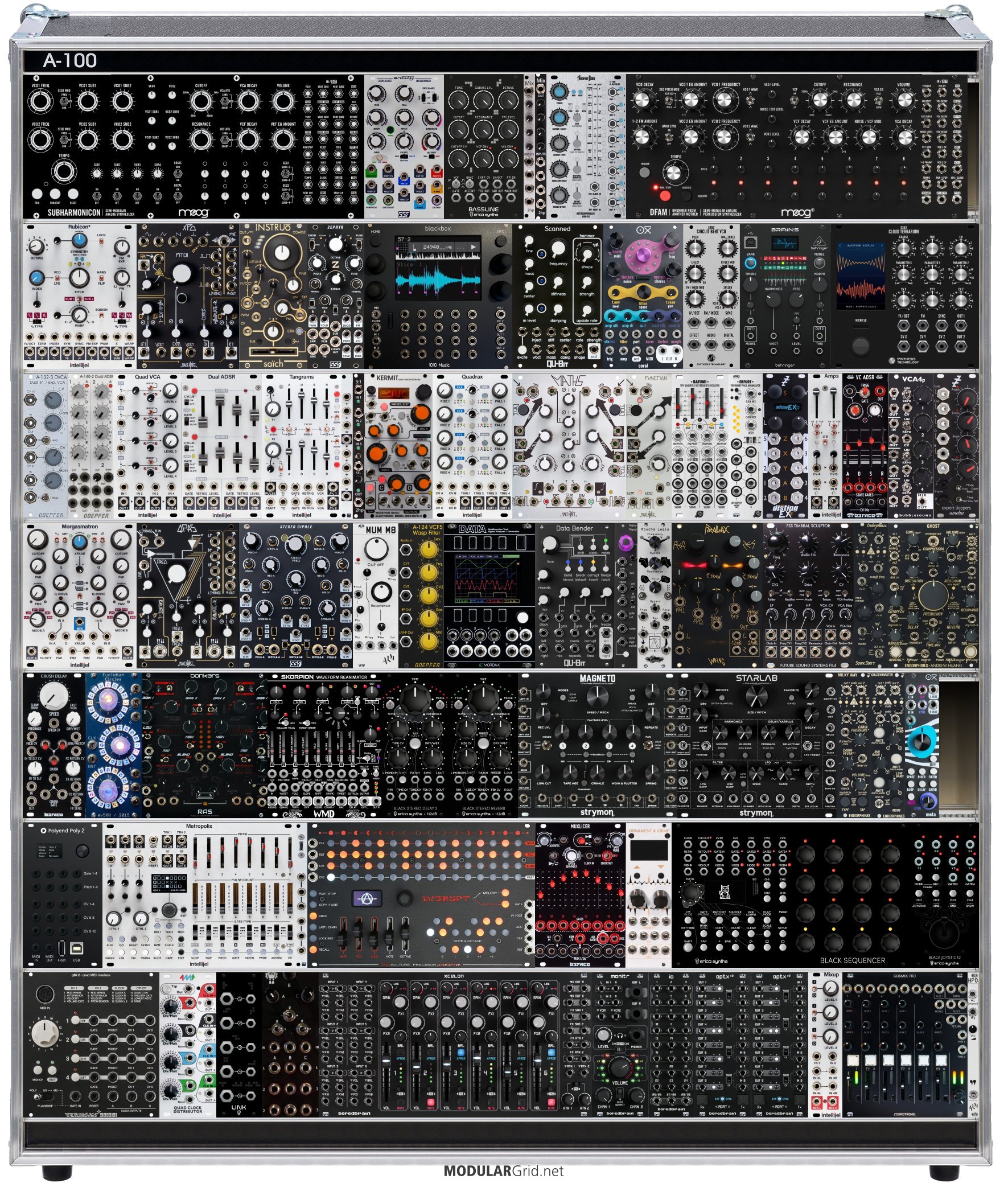Select the Behringer Brains module
The image size is (1008, 1183).
(785, 296)
